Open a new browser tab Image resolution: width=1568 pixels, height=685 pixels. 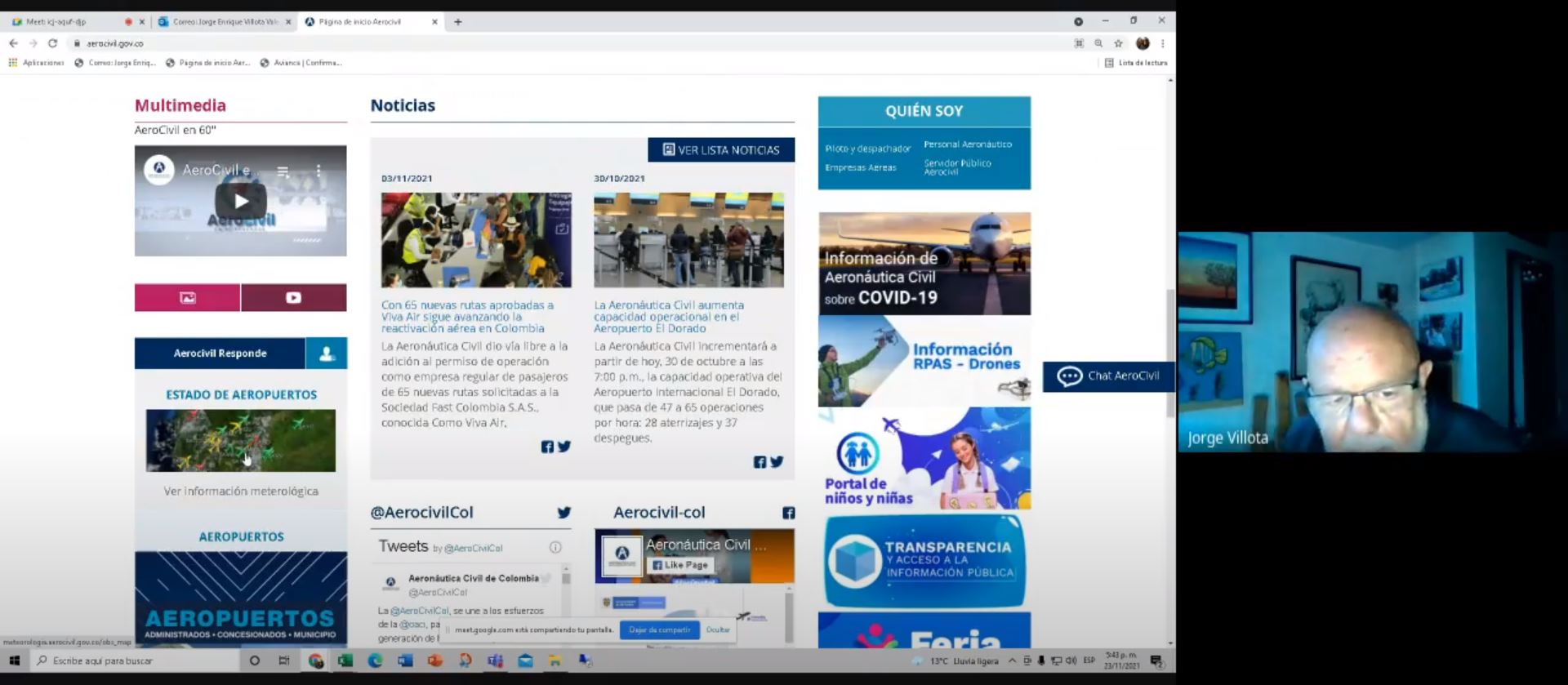click(458, 22)
